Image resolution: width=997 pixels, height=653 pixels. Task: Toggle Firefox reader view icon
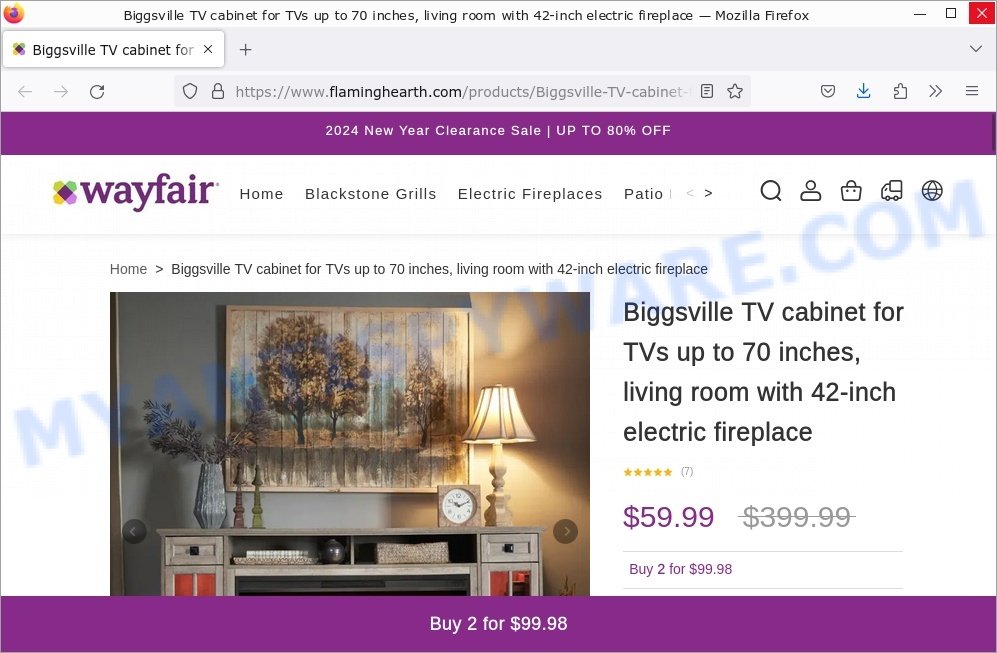706,92
